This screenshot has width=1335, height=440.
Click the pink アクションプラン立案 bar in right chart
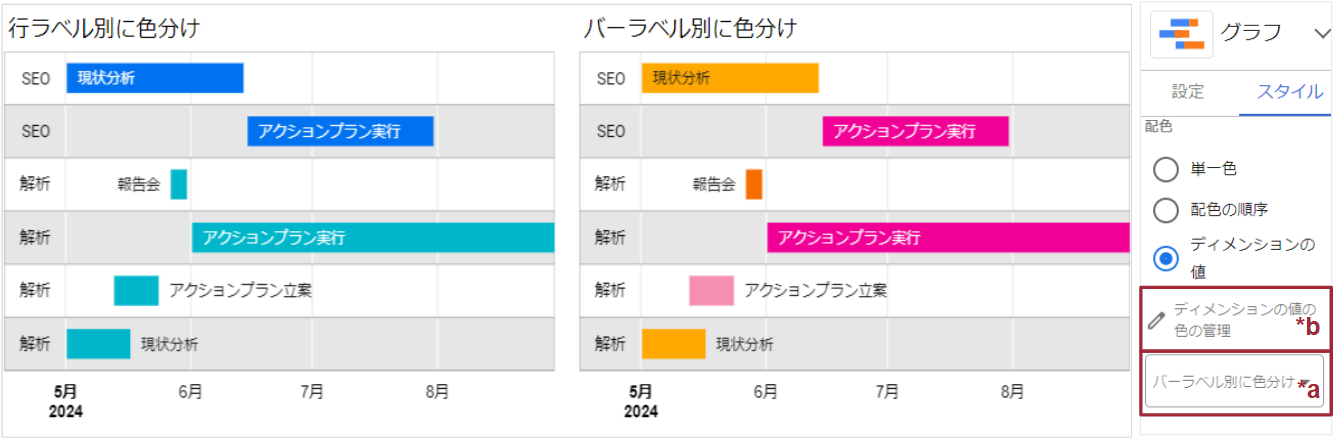(x=711, y=291)
